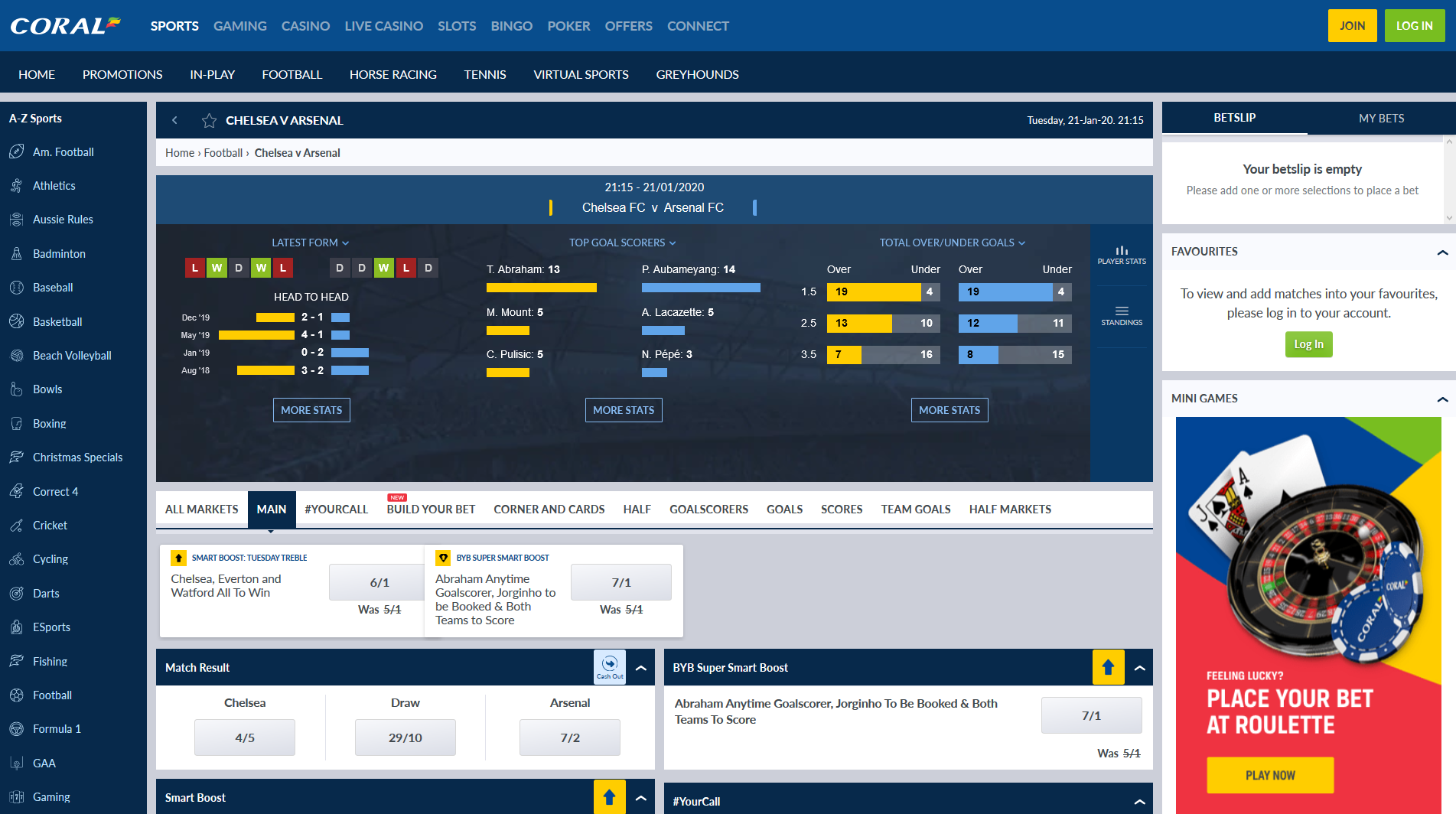Viewport: 1456px width, 814px height.
Task: Click the ESports sidebar icon
Action: [x=17, y=627]
